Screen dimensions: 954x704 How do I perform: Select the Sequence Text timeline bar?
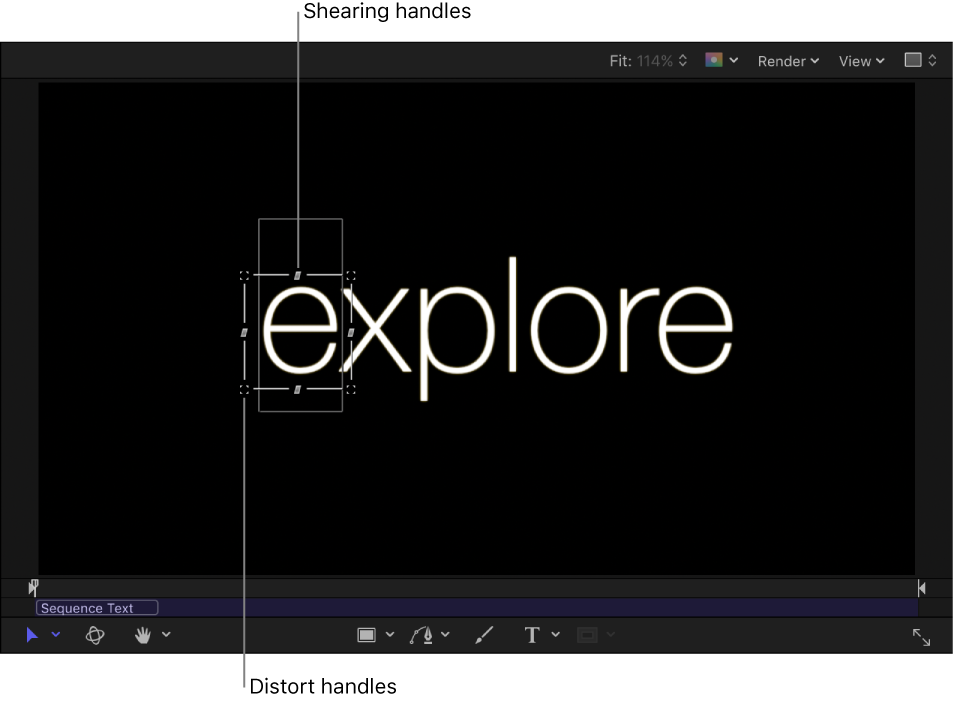(x=96, y=607)
